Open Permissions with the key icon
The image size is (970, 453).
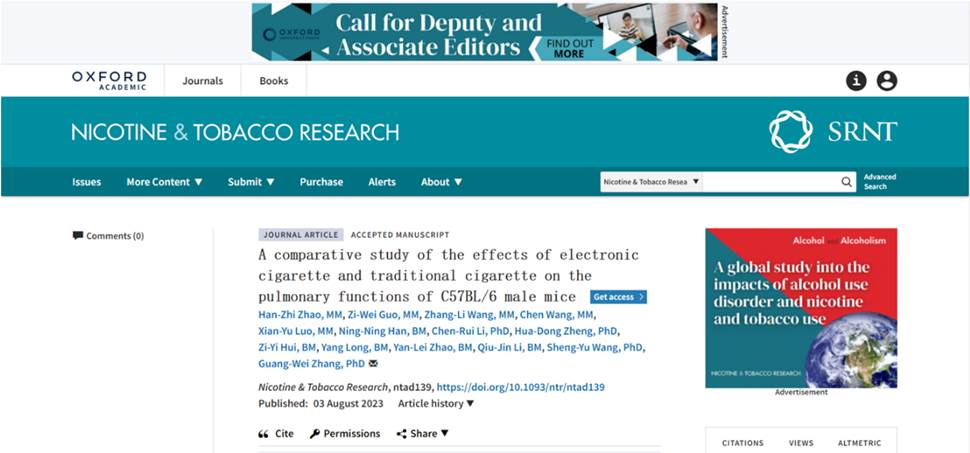[345, 434]
